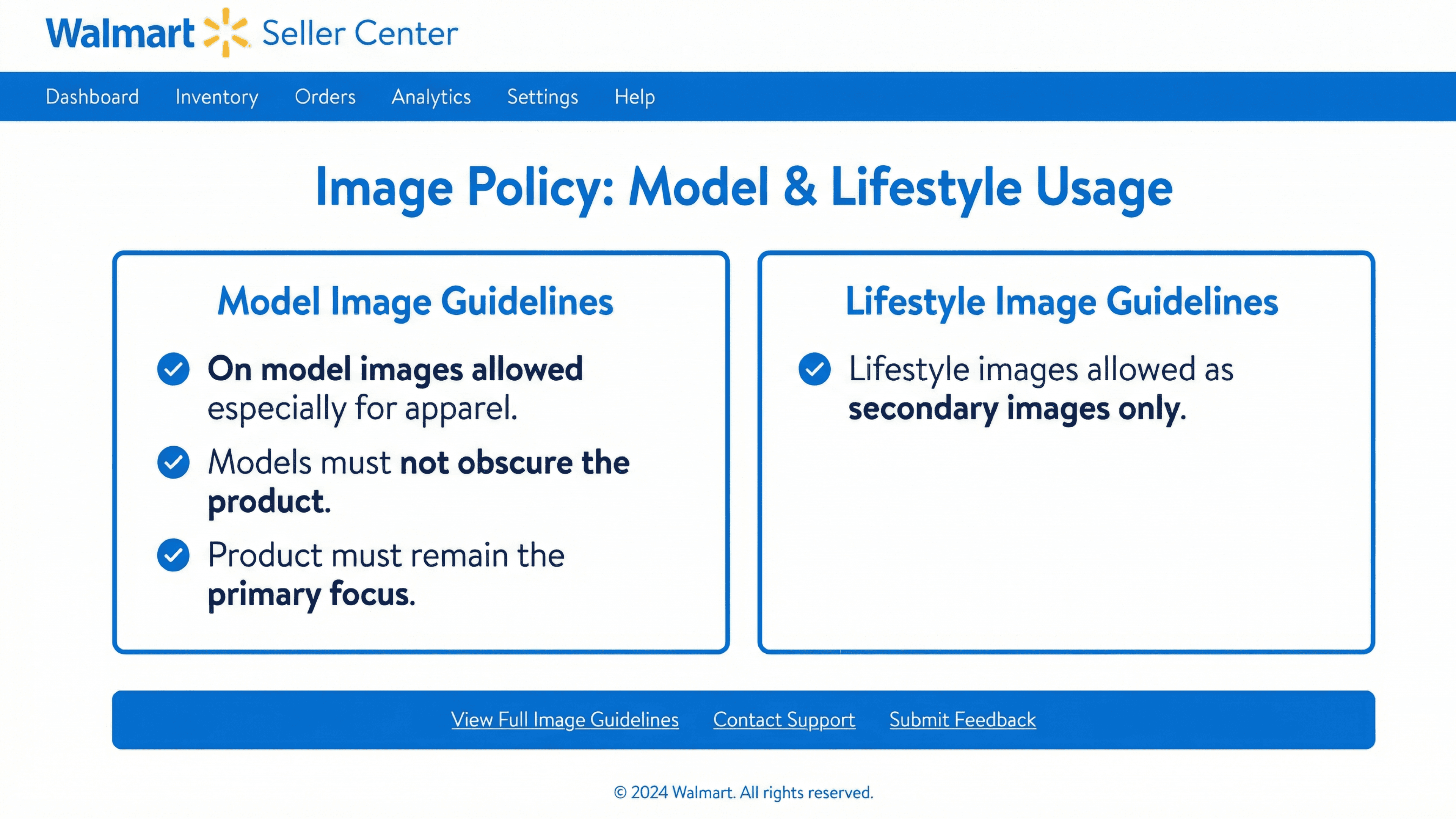Screen dimensions: 1456x819
Task: Click the Walmart spark logo icon
Action: click(226, 32)
